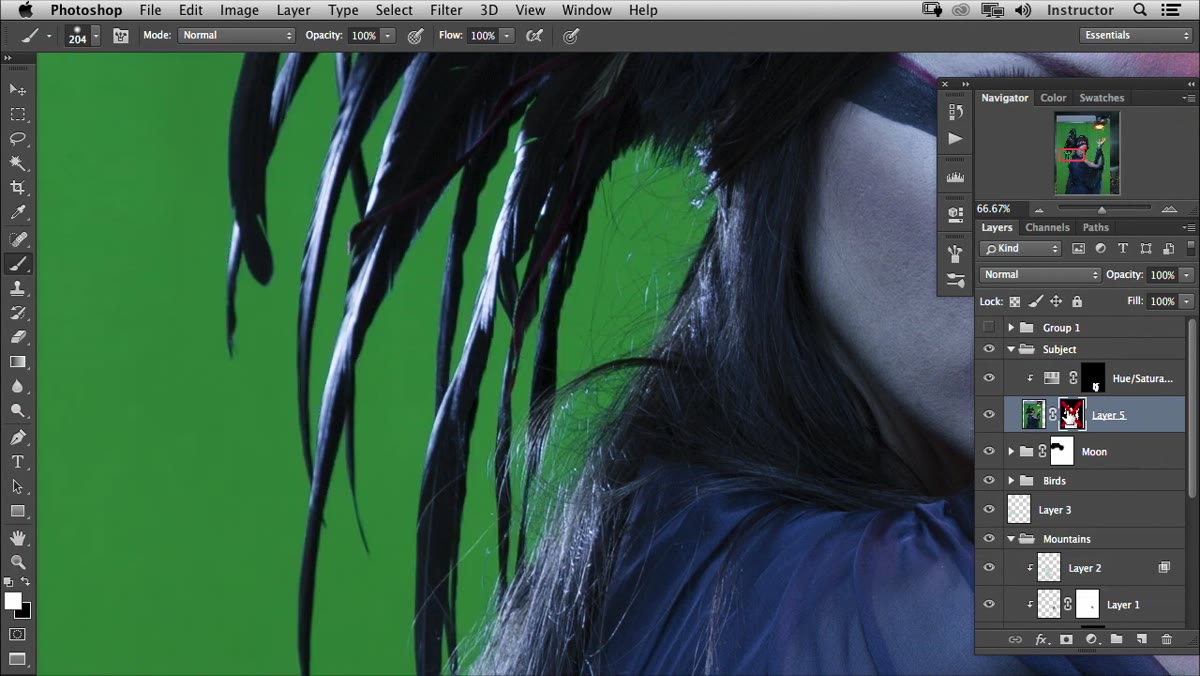This screenshot has height=676, width=1200.
Task: Add a layer mask from Layers footer
Action: point(1066,639)
